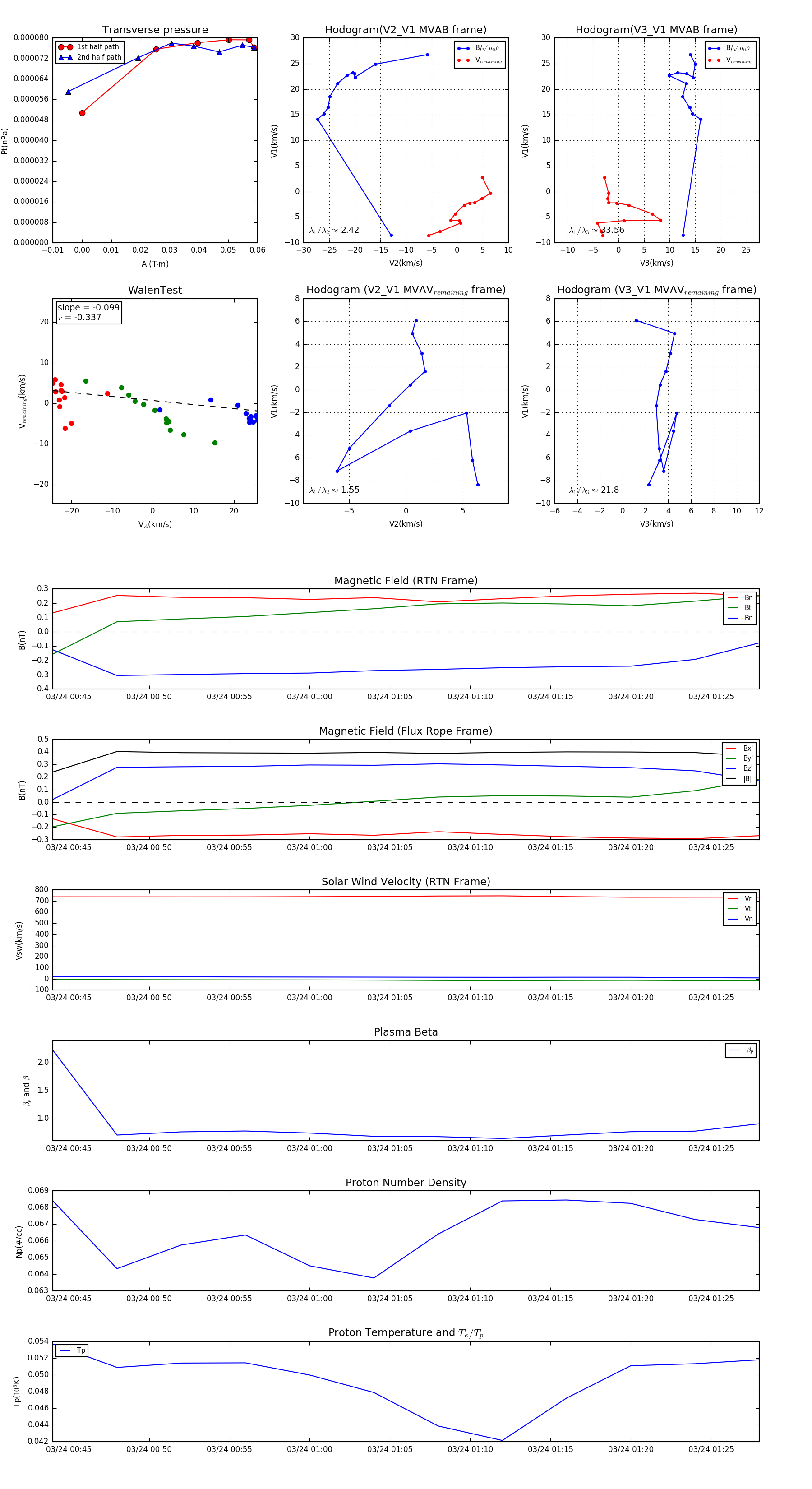Click the 'slope = -0.099' text
Viewport: 812px width, 1489px height.
pyautogui.click(x=88, y=308)
